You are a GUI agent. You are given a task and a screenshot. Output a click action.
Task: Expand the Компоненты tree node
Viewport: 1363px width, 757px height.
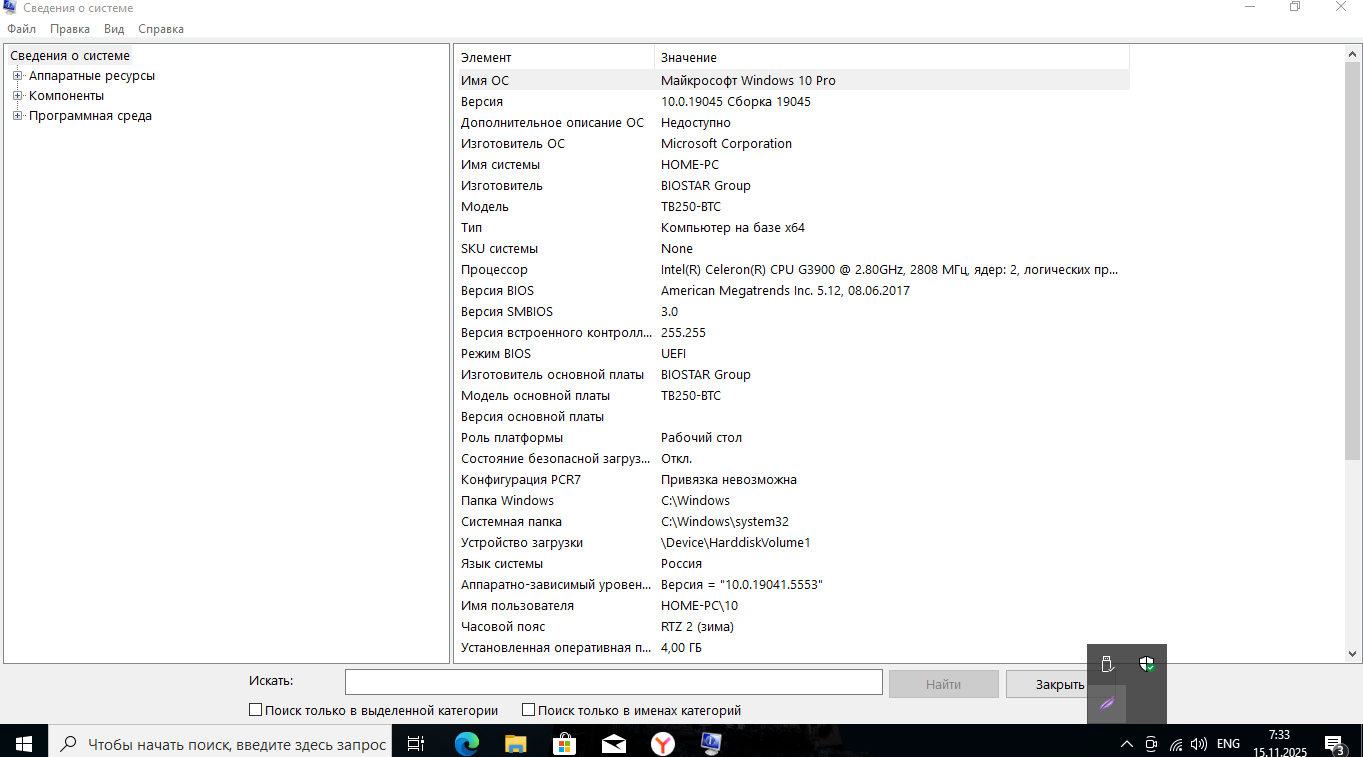click(x=17, y=96)
